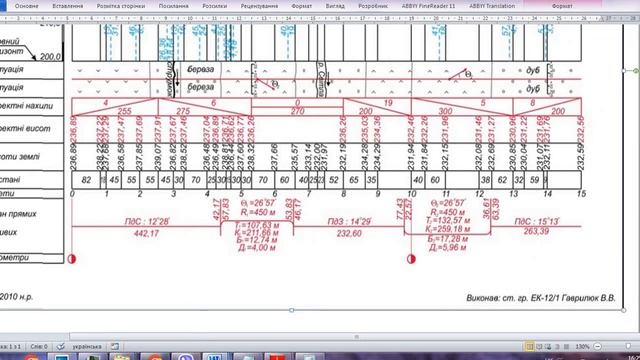
Task: Click the bottom-middle resize handle of drawing
Action: (291, 310)
